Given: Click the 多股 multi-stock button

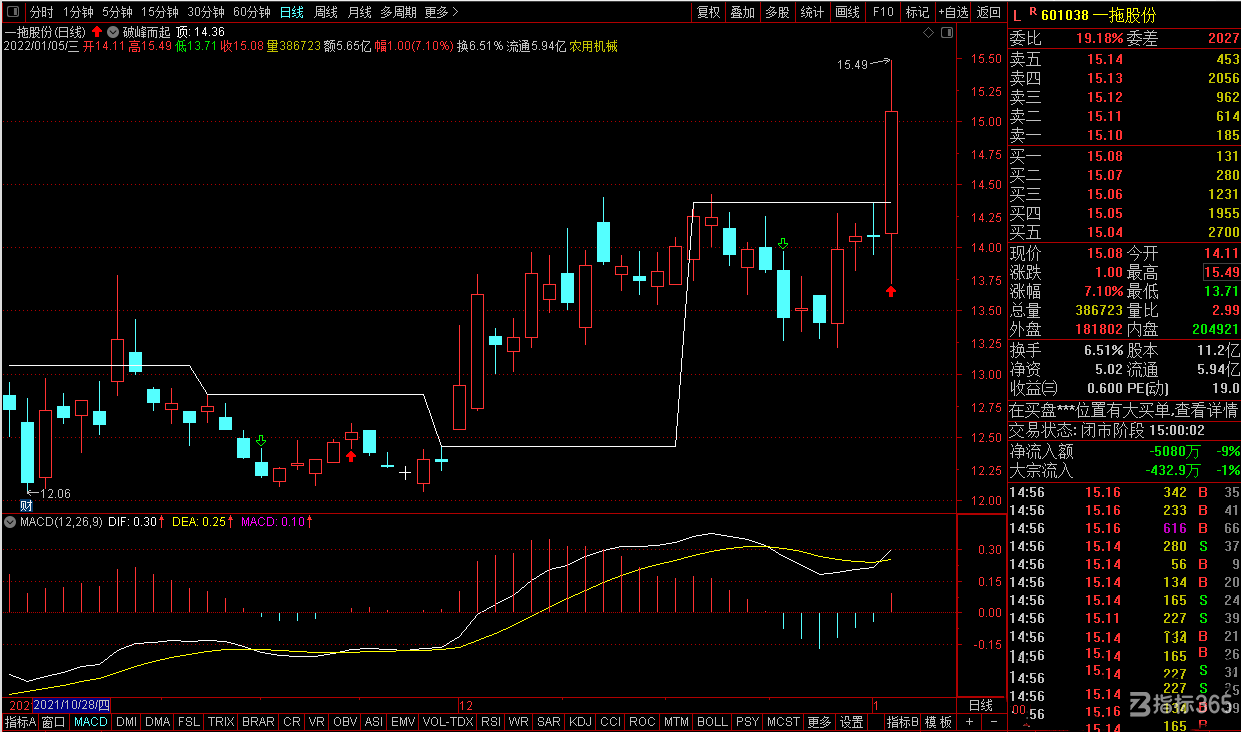Looking at the screenshot, I should (777, 12).
